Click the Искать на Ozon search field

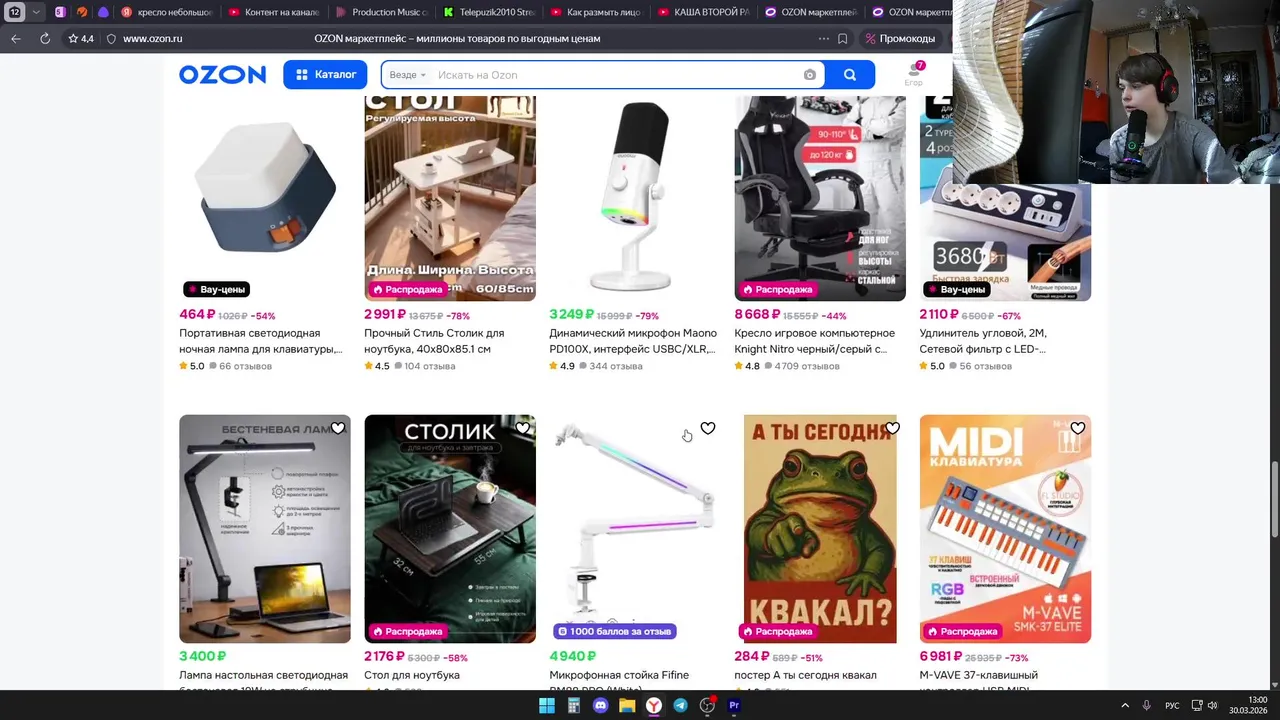[x=615, y=75]
